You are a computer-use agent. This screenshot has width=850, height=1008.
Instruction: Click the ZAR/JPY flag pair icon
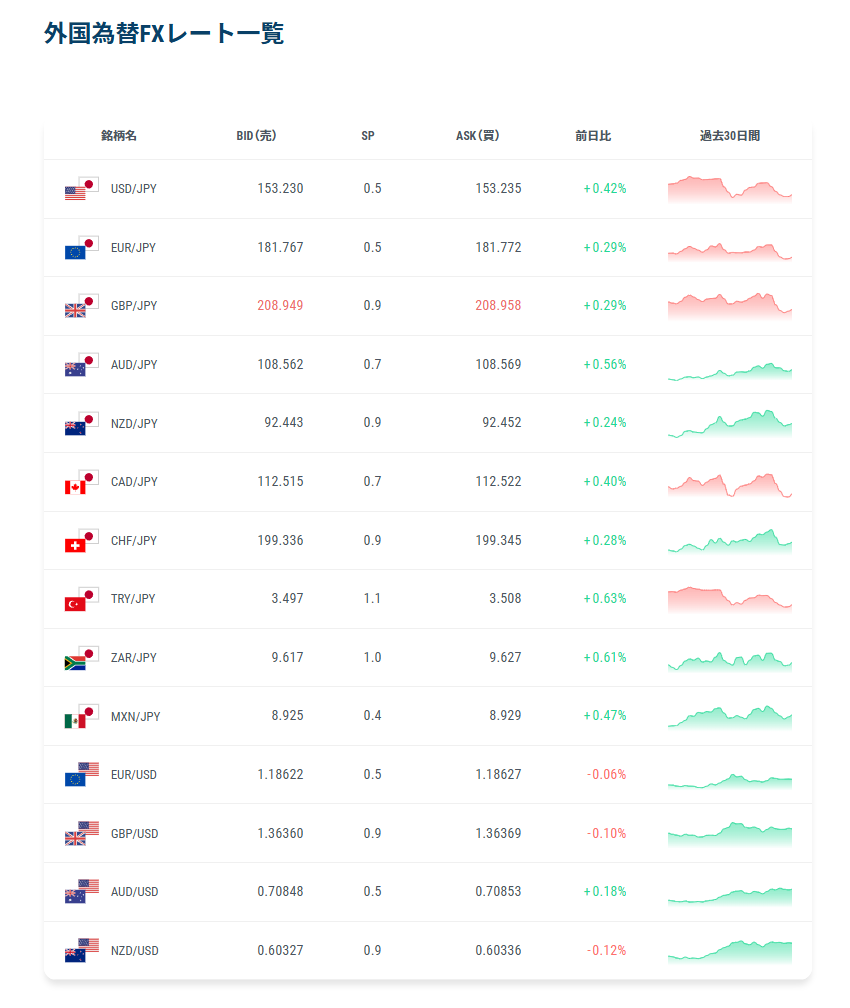click(x=81, y=658)
